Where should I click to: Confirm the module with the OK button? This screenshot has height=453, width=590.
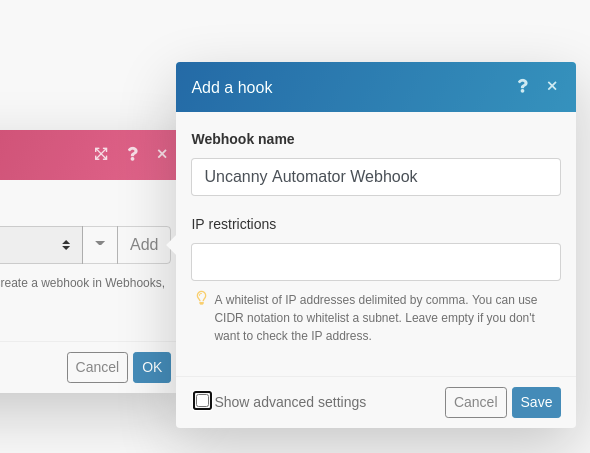coord(152,367)
